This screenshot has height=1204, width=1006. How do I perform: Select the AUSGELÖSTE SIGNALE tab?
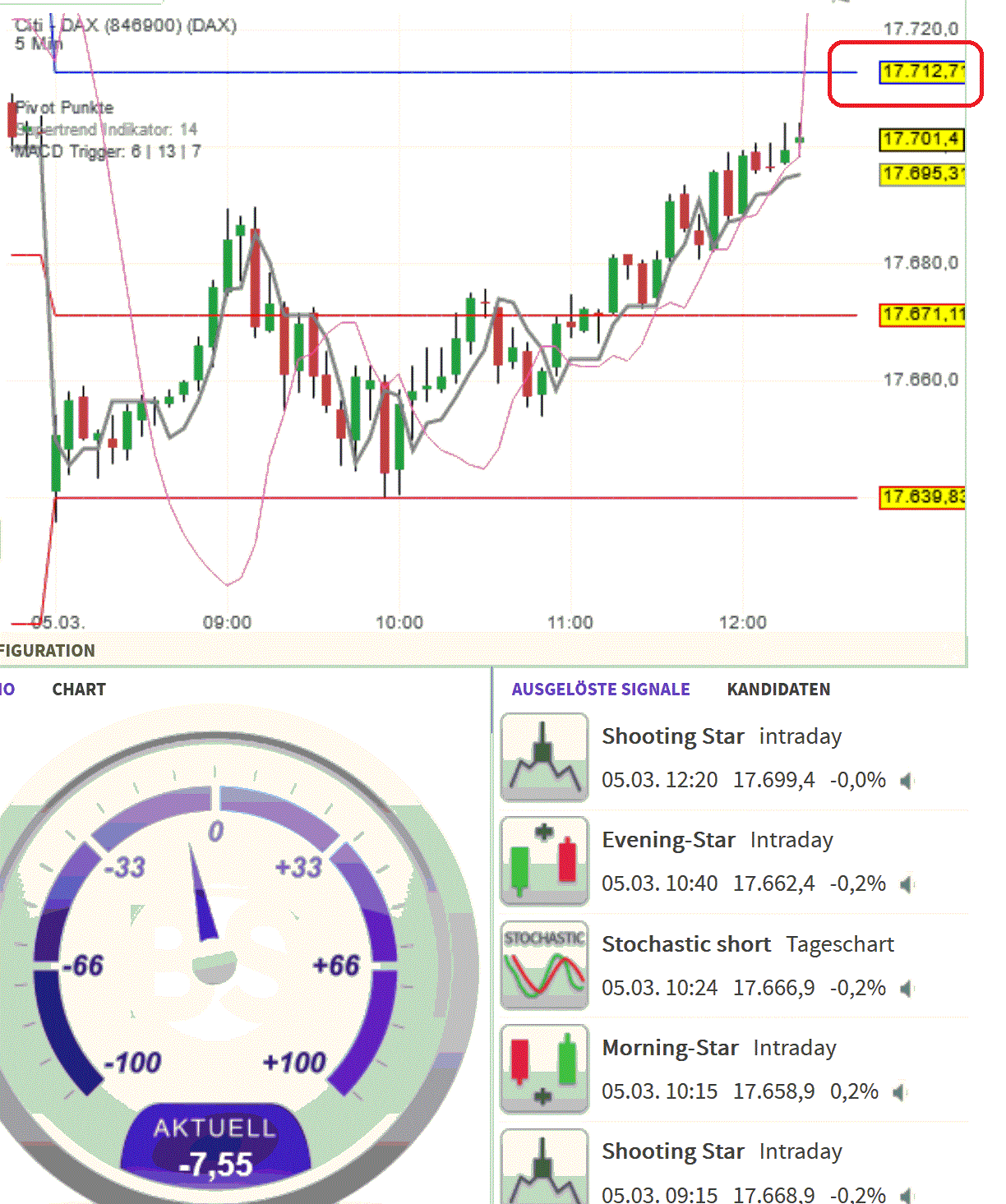pos(599,690)
